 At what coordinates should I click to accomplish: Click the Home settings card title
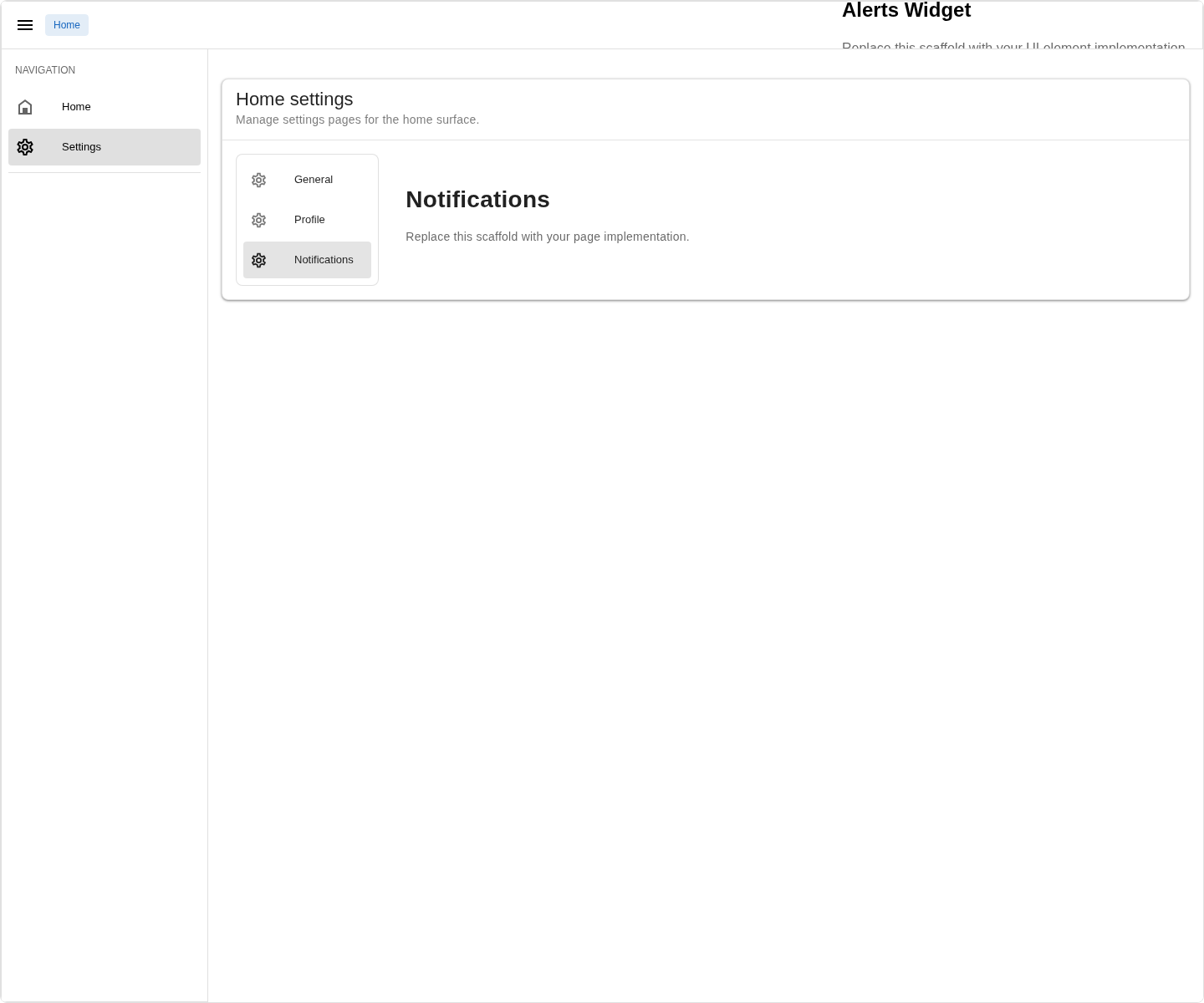(x=294, y=99)
